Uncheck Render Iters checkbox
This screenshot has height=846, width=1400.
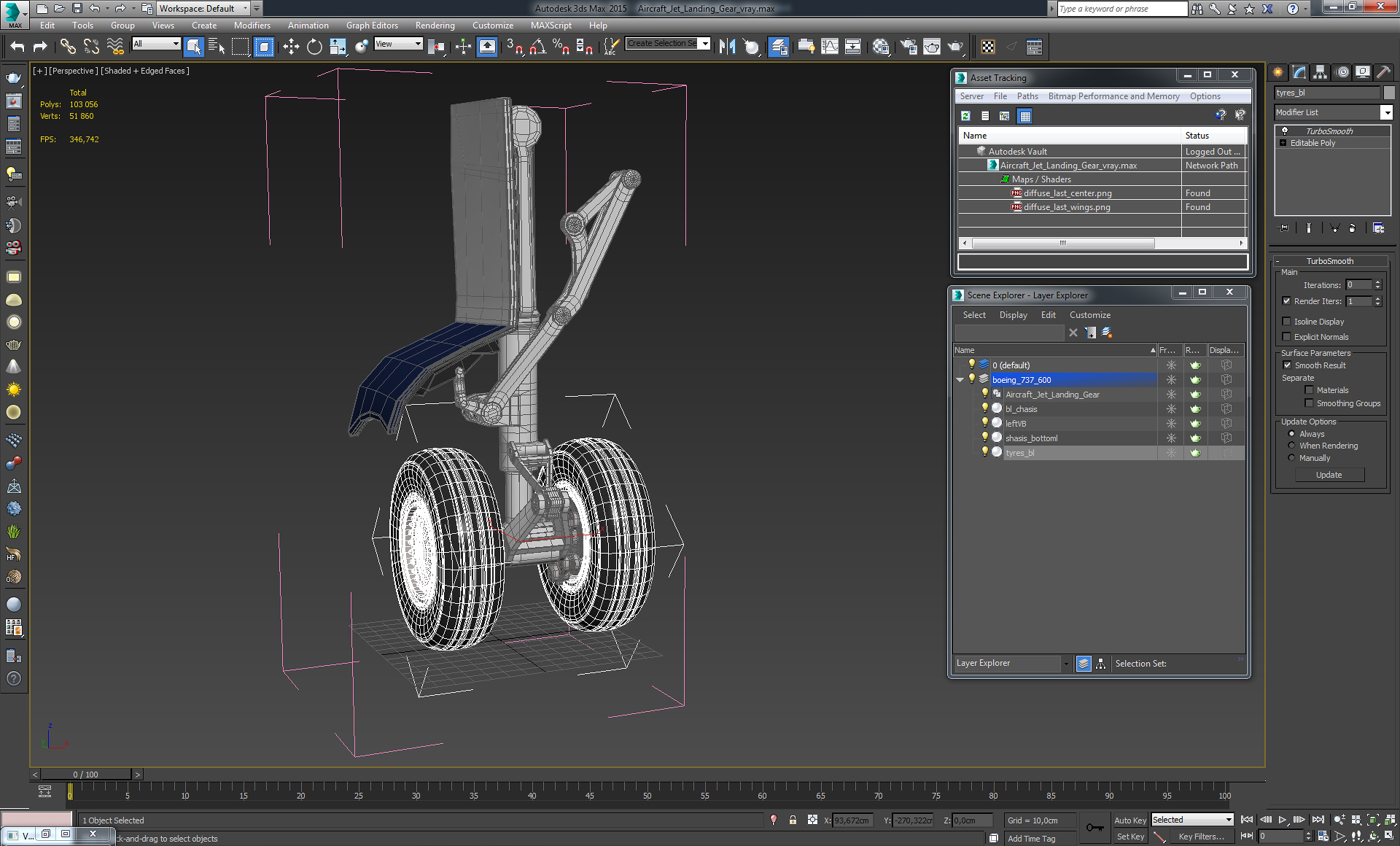pyautogui.click(x=1286, y=301)
